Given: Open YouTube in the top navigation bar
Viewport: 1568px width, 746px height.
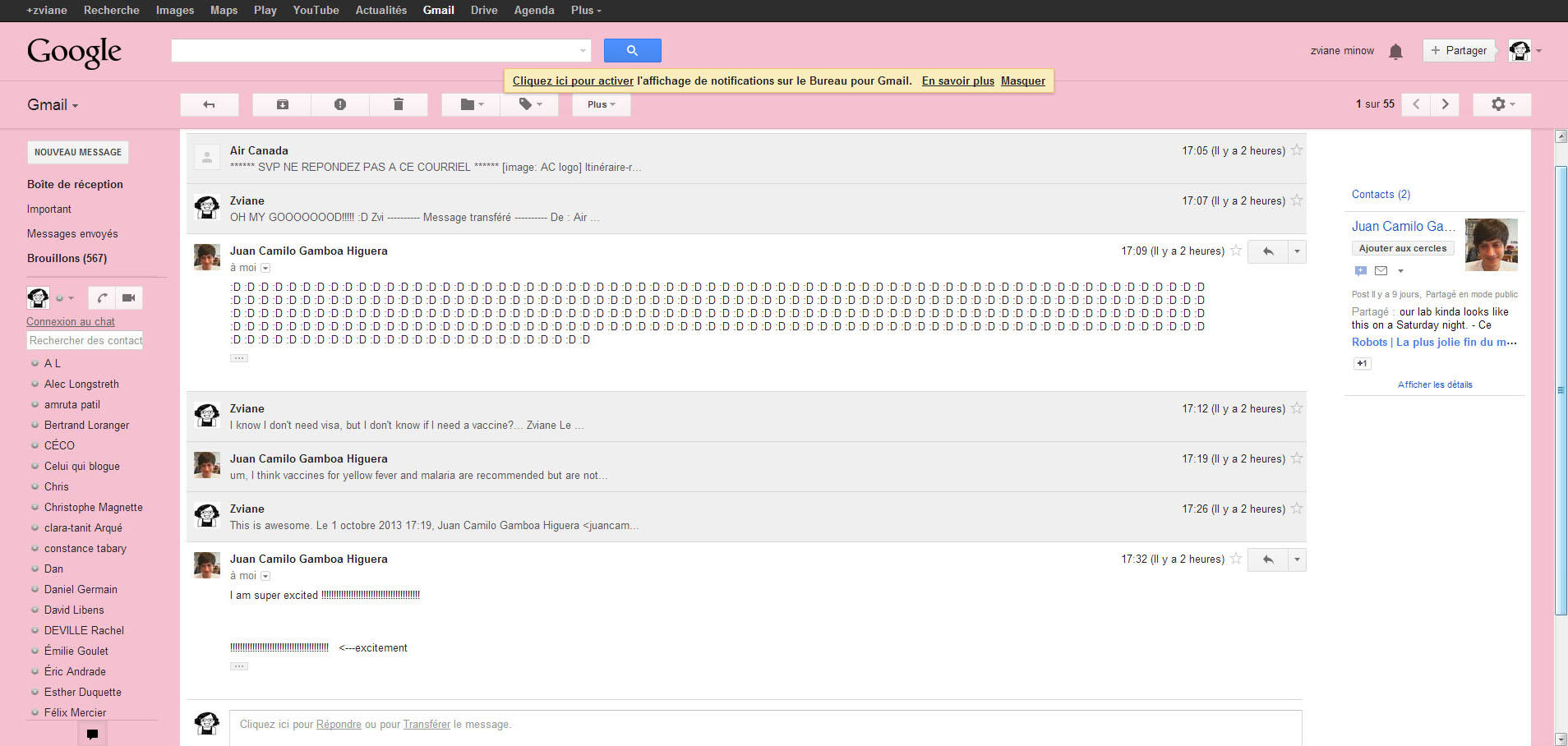Looking at the screenshot, I should (316, 11).
